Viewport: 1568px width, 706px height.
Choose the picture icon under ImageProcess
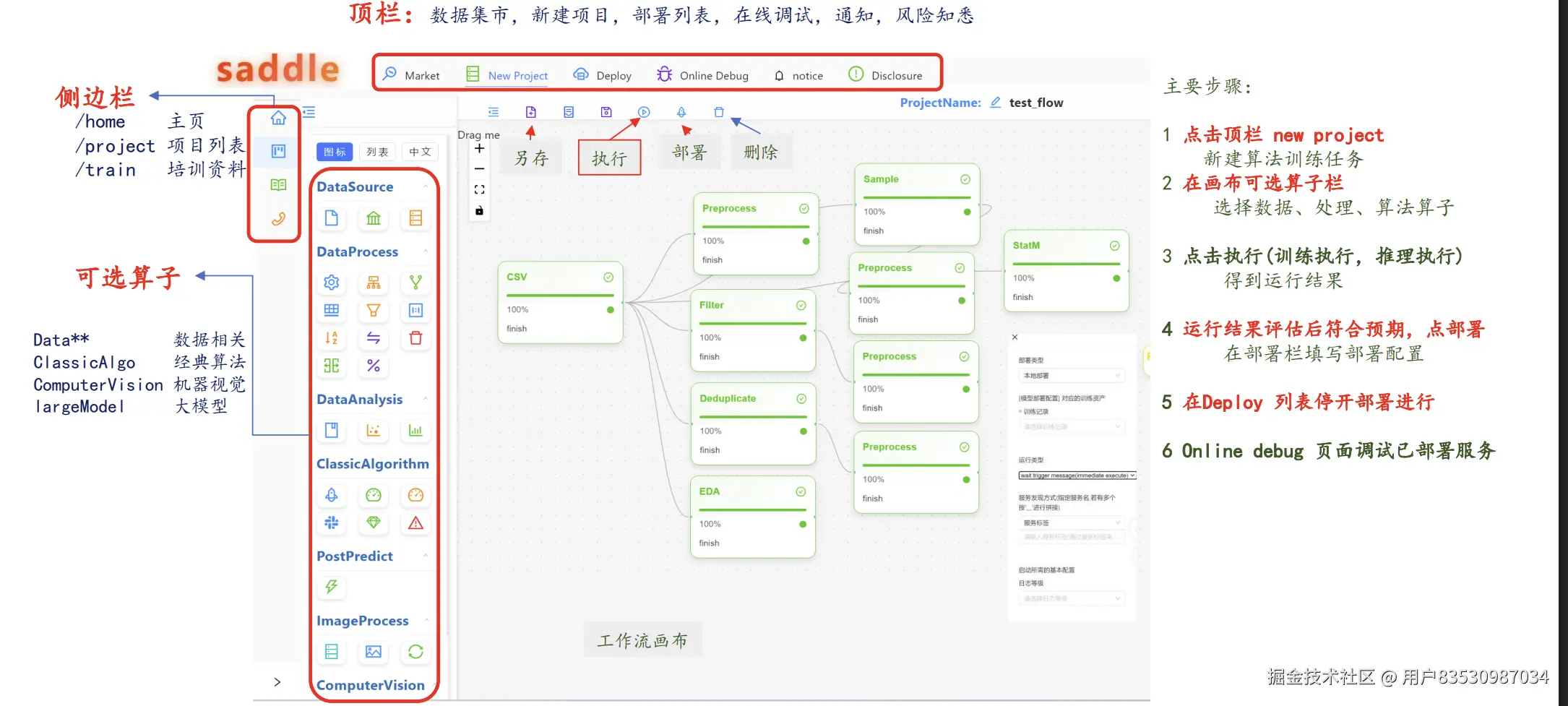(374, 652)
